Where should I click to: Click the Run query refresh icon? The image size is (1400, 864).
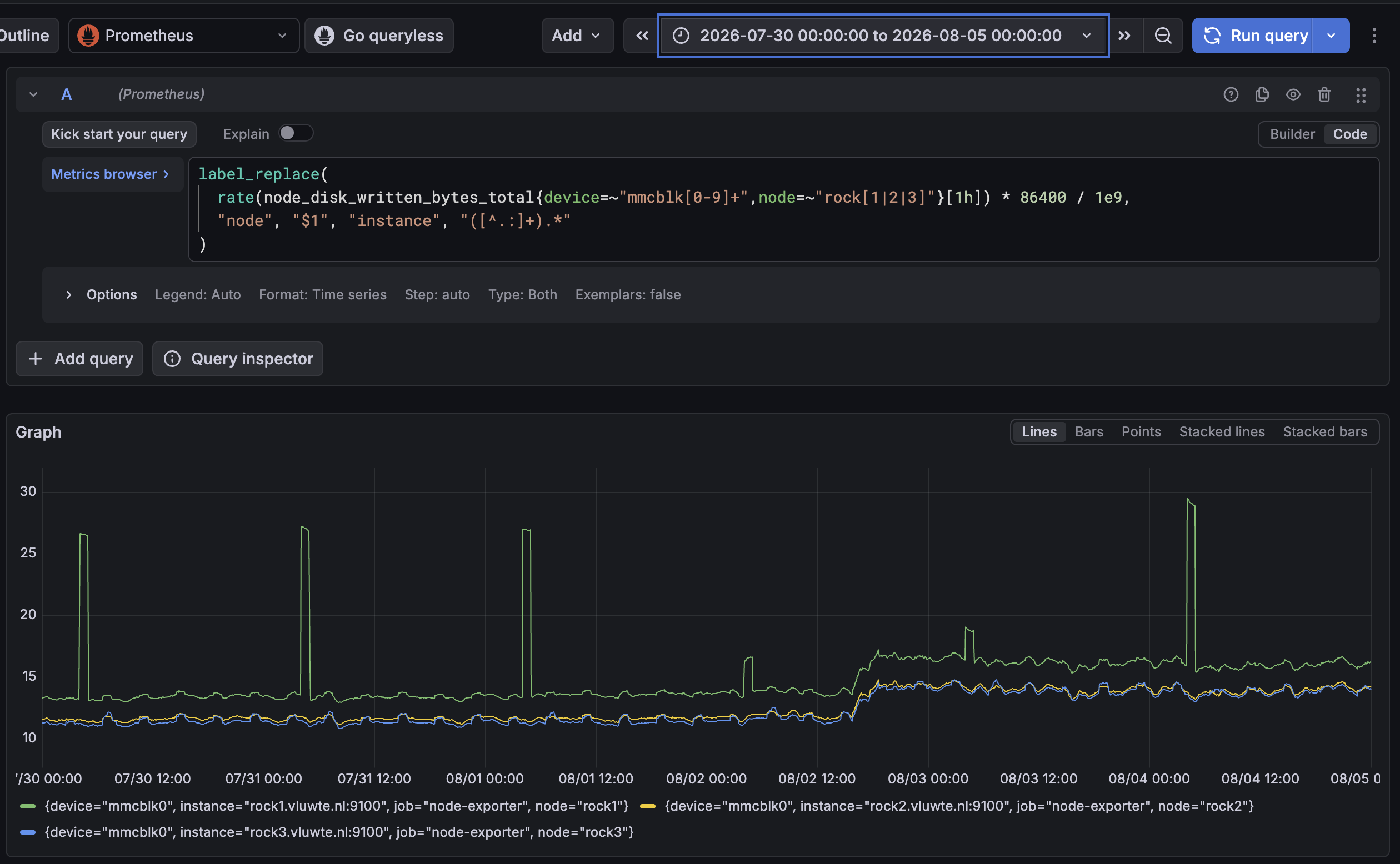coord(1211,36)
